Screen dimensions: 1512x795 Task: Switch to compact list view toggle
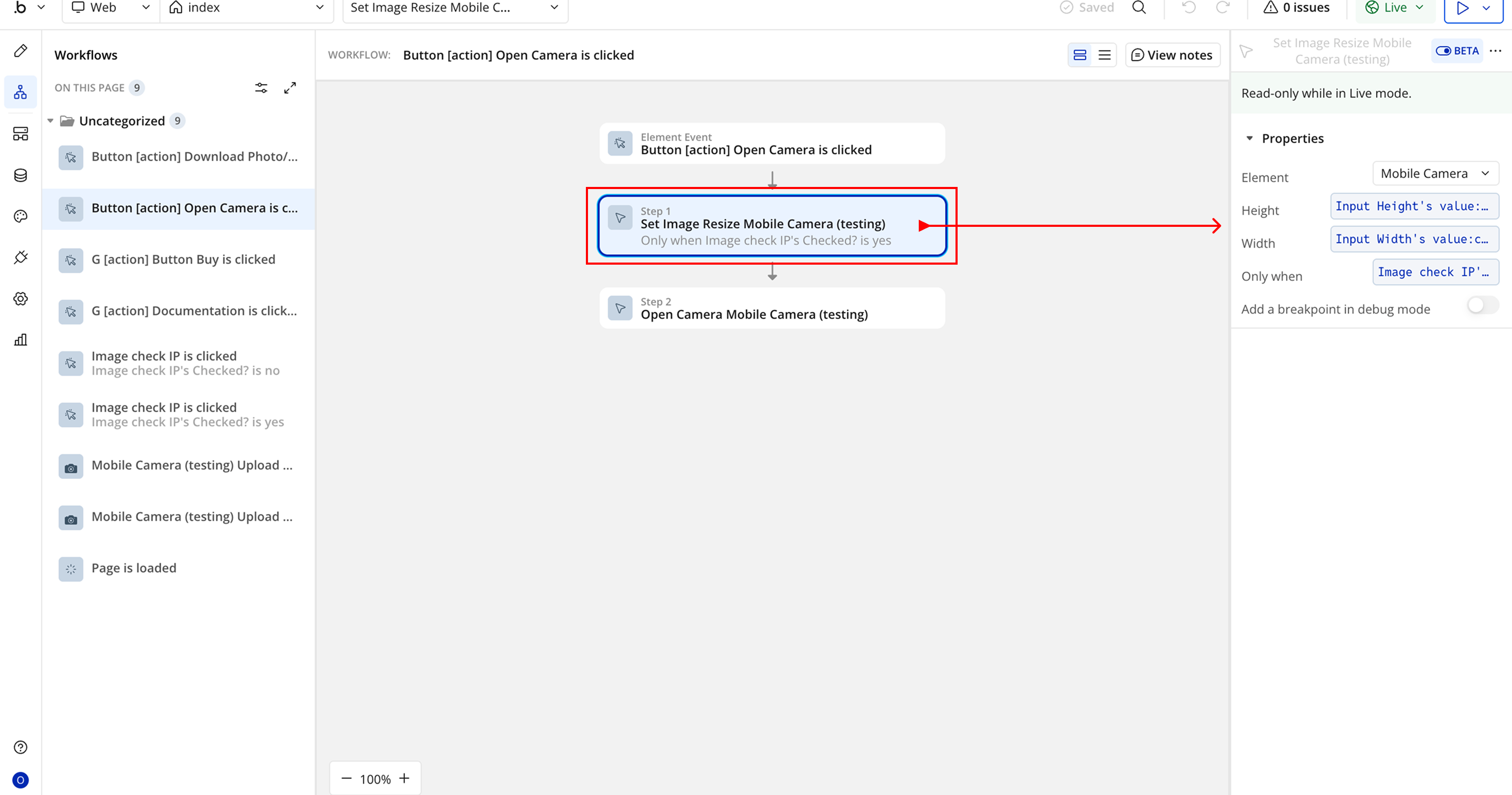click(1104, 55)
